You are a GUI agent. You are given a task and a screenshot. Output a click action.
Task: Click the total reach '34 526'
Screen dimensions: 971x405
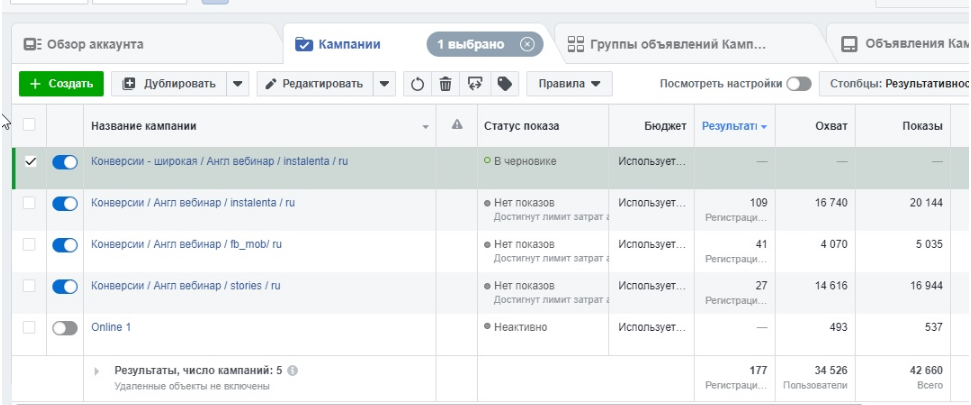click(831, 370)
